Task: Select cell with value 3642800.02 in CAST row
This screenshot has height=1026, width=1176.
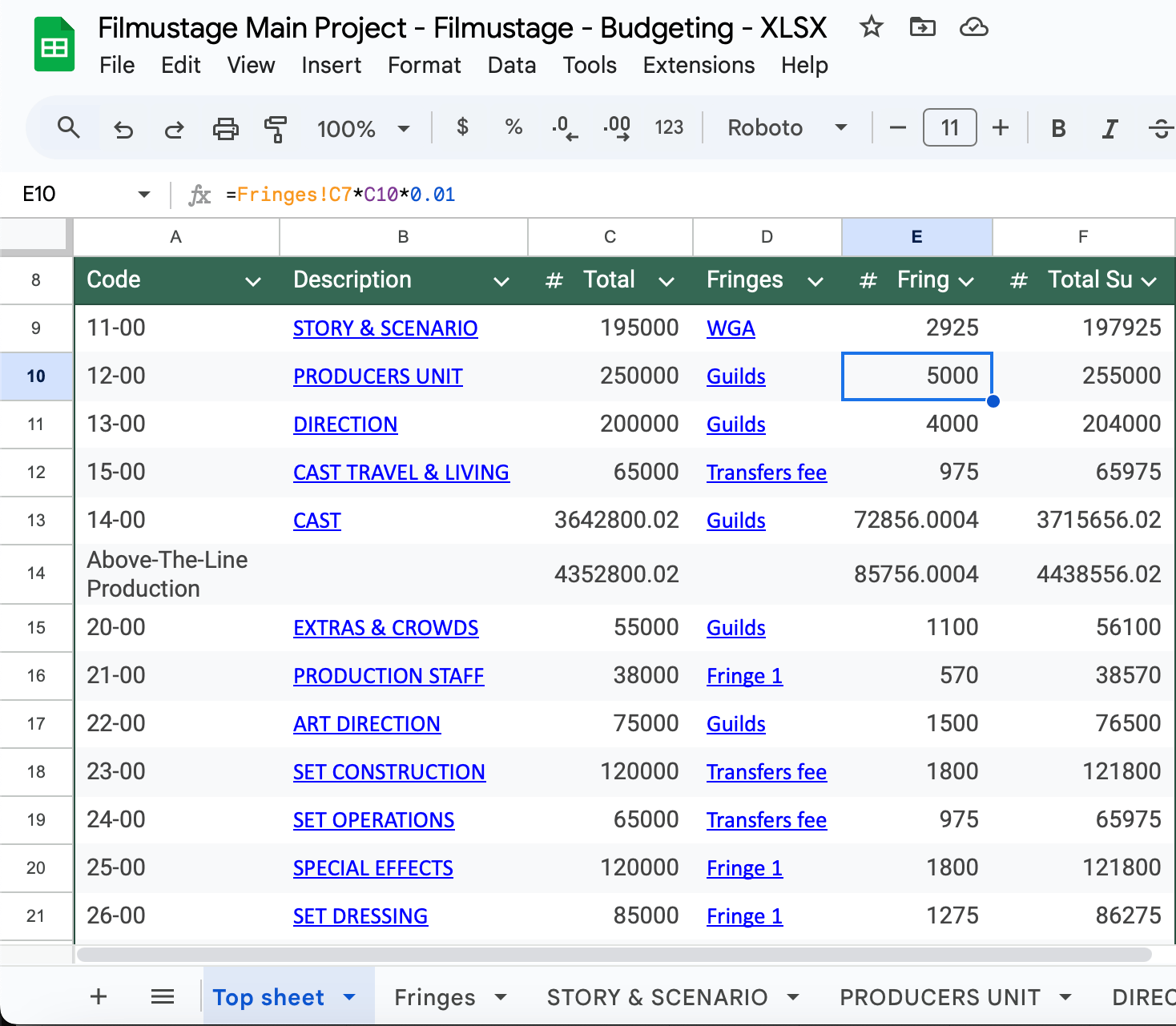Action: pos(610,521)
